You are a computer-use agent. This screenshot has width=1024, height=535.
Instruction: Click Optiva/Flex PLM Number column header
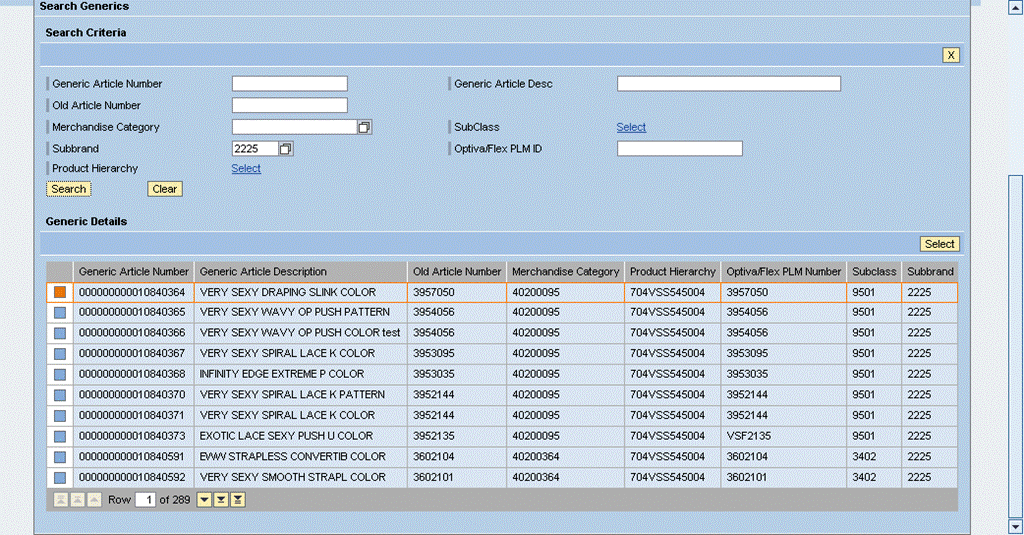[784, 272]
